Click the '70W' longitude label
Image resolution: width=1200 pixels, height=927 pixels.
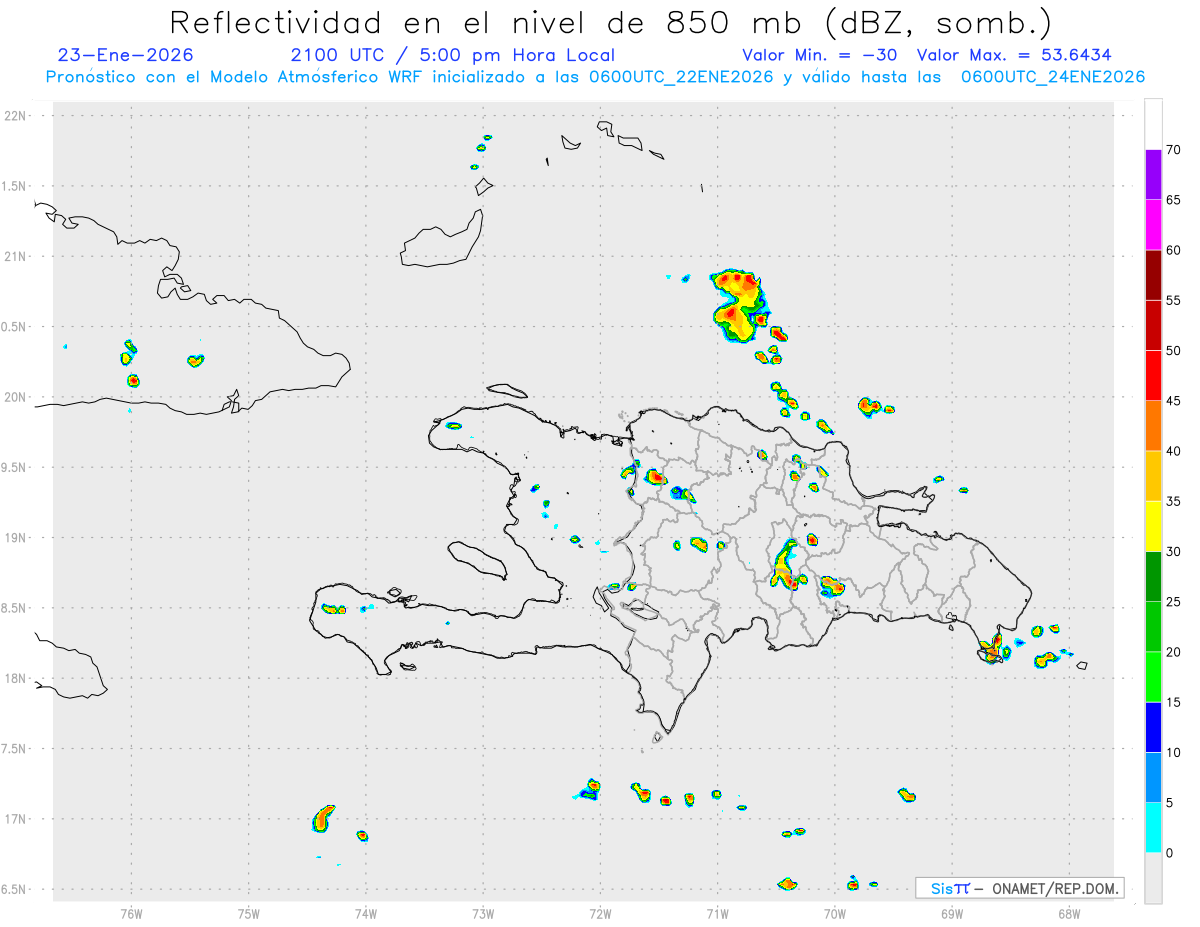click(x=834, y=913)
